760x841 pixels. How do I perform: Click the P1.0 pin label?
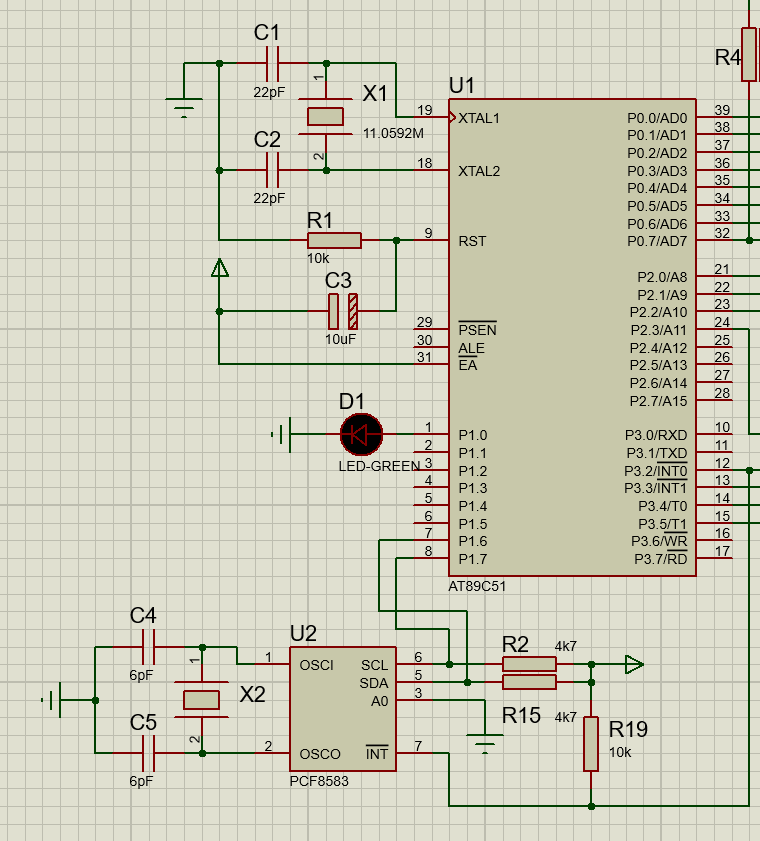point(473,435)
